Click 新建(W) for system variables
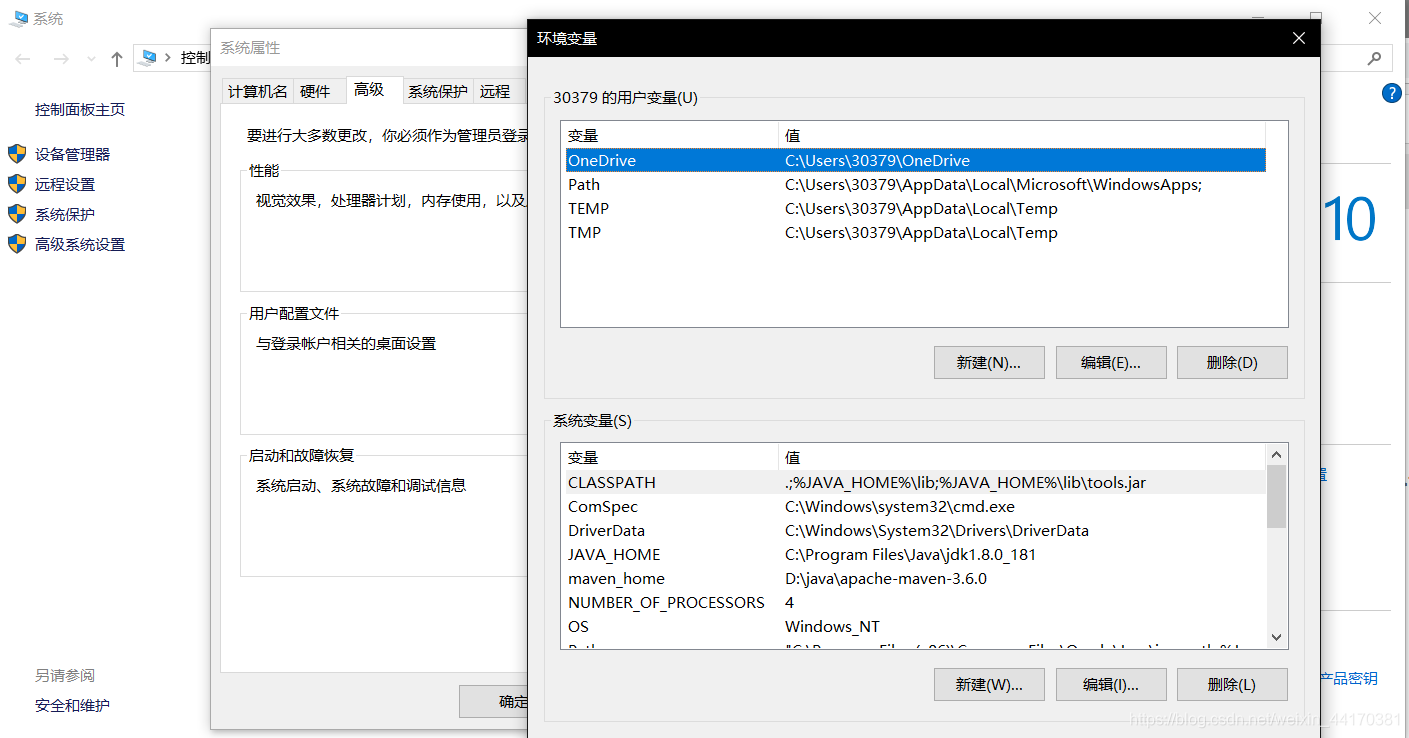Viewport: 1409px width, 738px height. [989, 684]
